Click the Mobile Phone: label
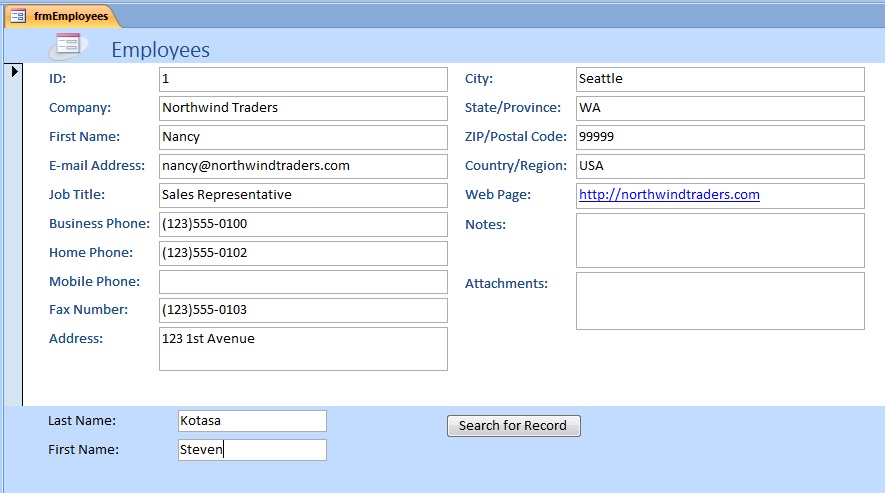This screenshot has height=493, width=885. [x=94, y=281]
